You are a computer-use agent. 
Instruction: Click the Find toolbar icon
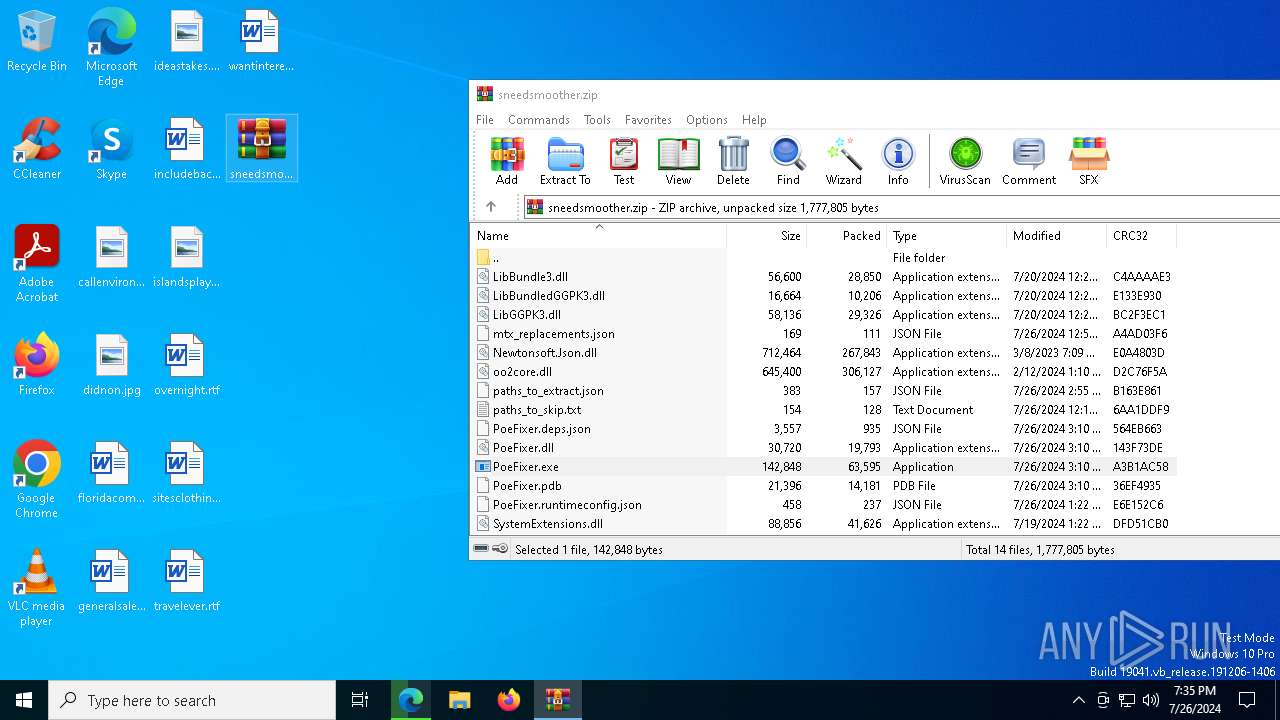[x=788, y=162]
